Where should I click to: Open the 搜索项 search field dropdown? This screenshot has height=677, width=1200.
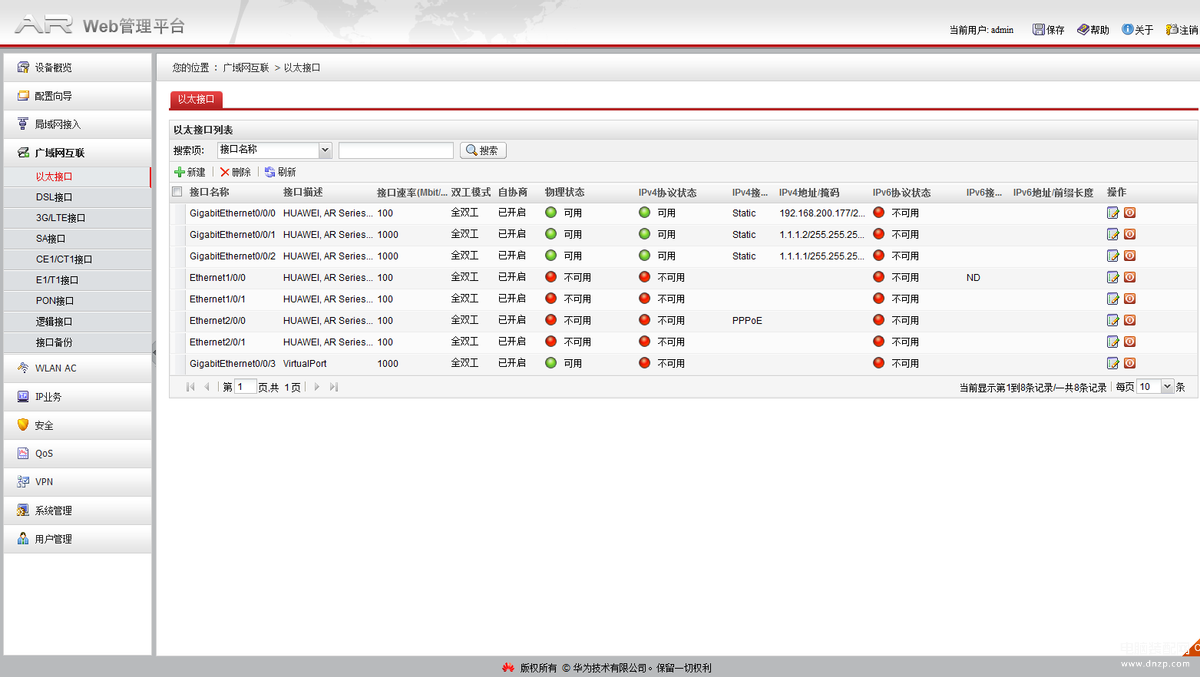pyautogui.click(x=325, y=150)
